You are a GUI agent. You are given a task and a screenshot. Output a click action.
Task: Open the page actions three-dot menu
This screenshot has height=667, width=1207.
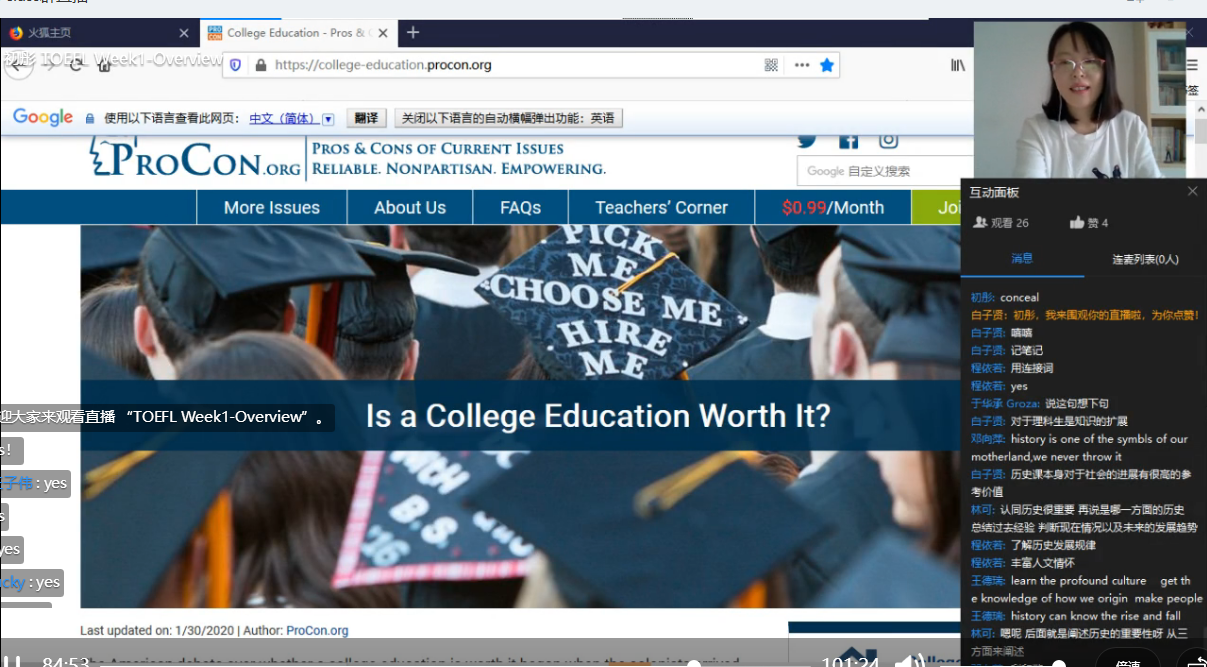(801, 65)
